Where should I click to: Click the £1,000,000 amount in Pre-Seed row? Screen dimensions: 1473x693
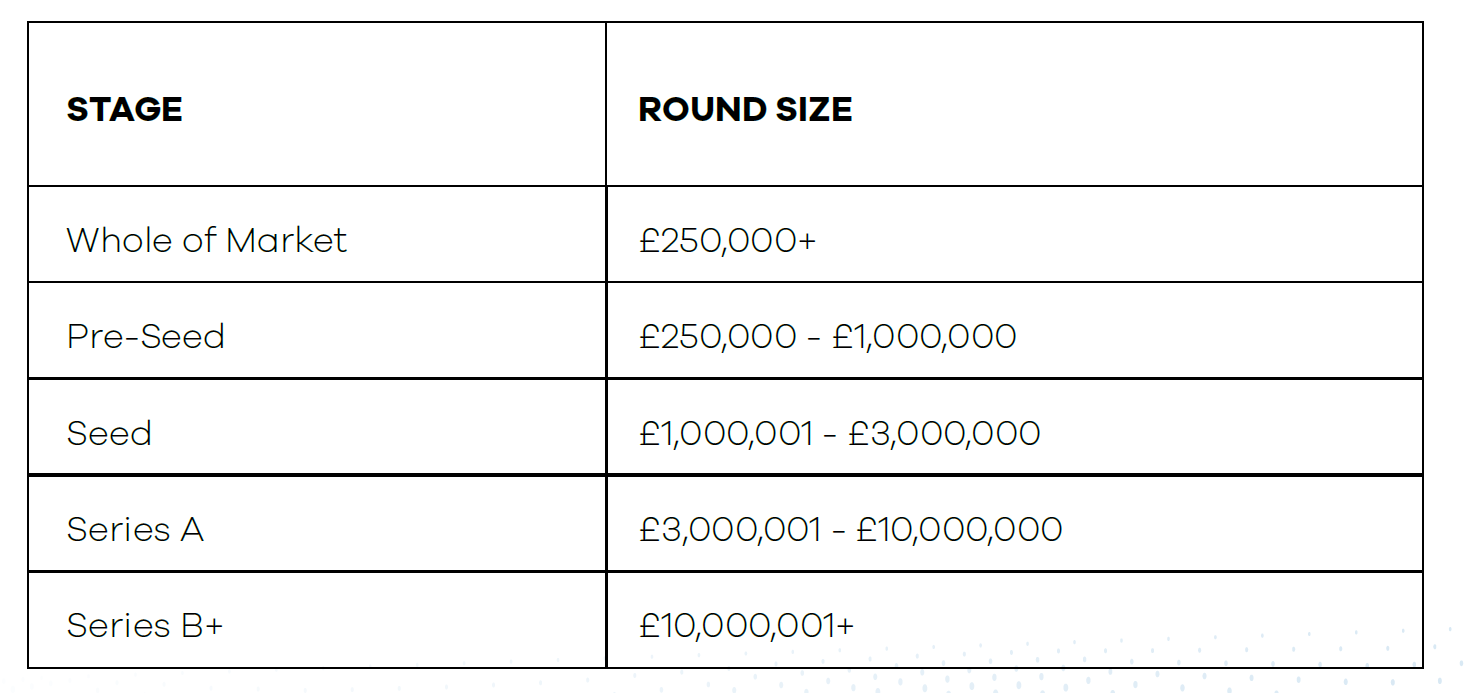[x=924, y=336]
